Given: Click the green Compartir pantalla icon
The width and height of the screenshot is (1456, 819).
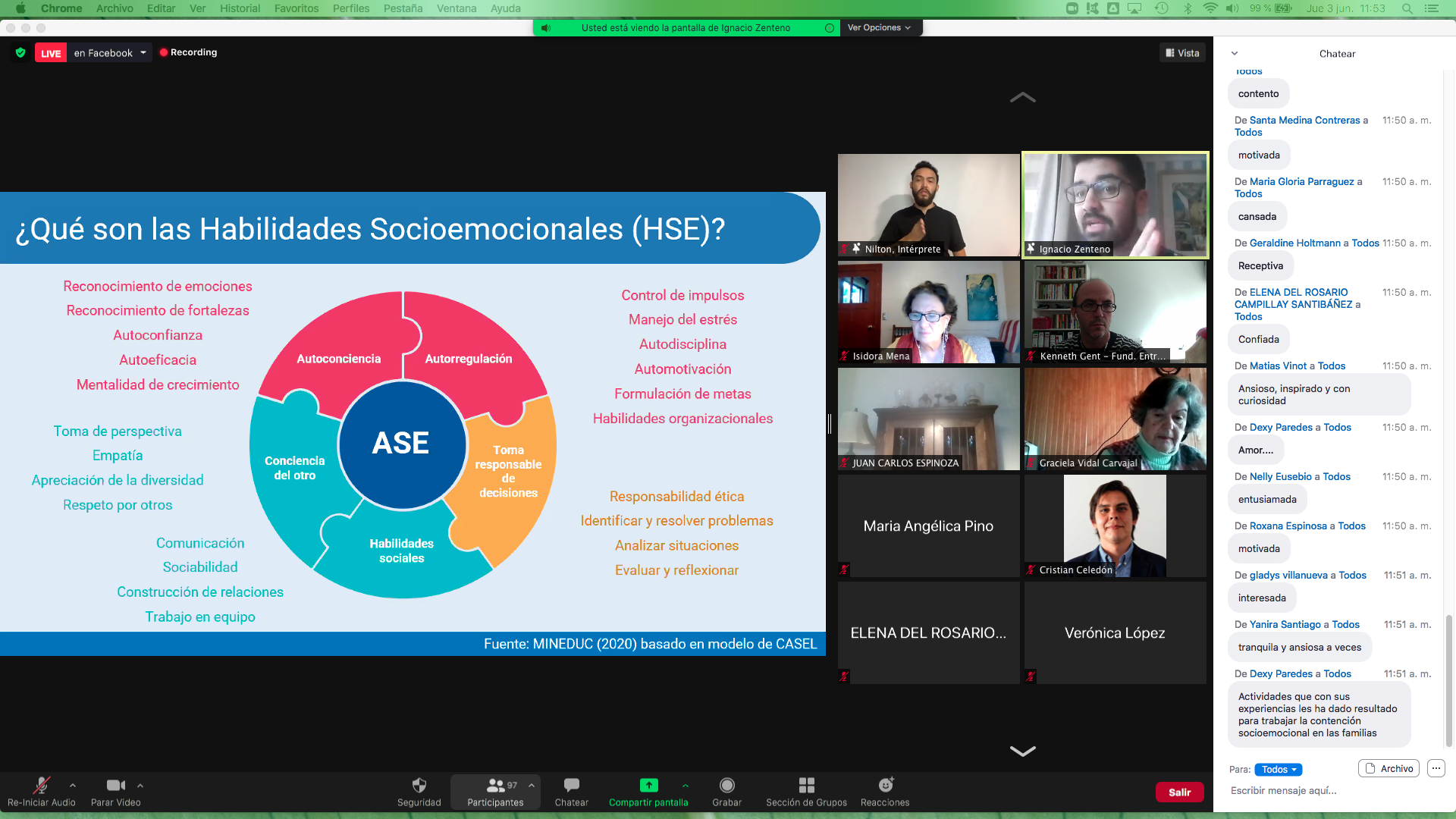Looking at the screenshot, I should (648, 786).
